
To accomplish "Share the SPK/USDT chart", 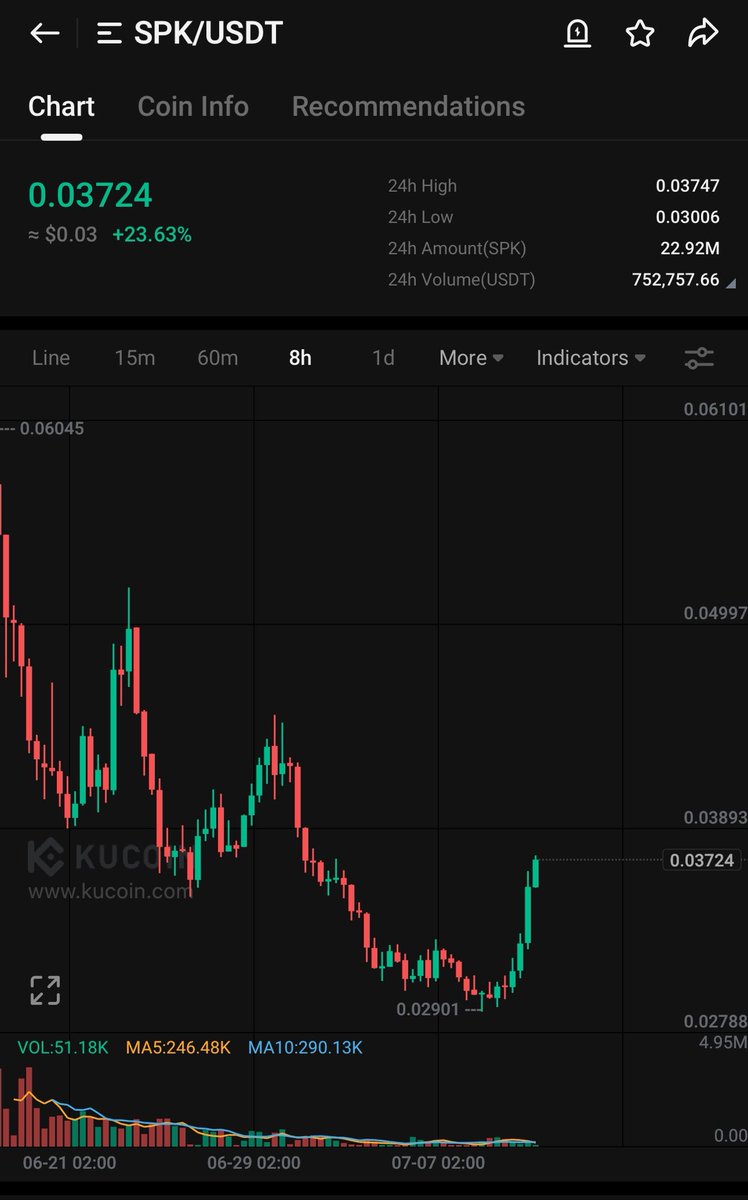I will click(x=703, y=33).
